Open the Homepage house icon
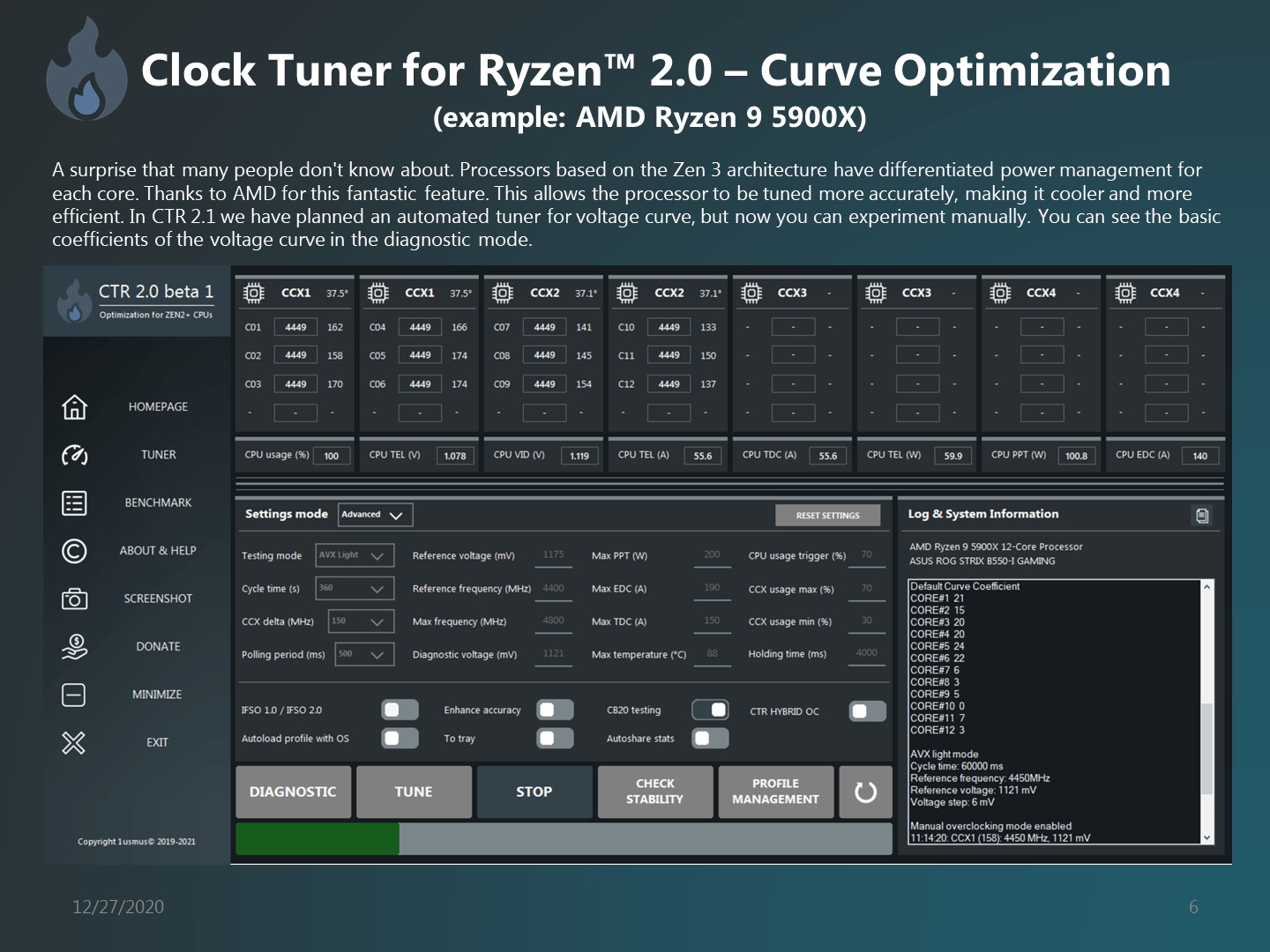This screenshot has height=952, width=1270. [74, 406]
